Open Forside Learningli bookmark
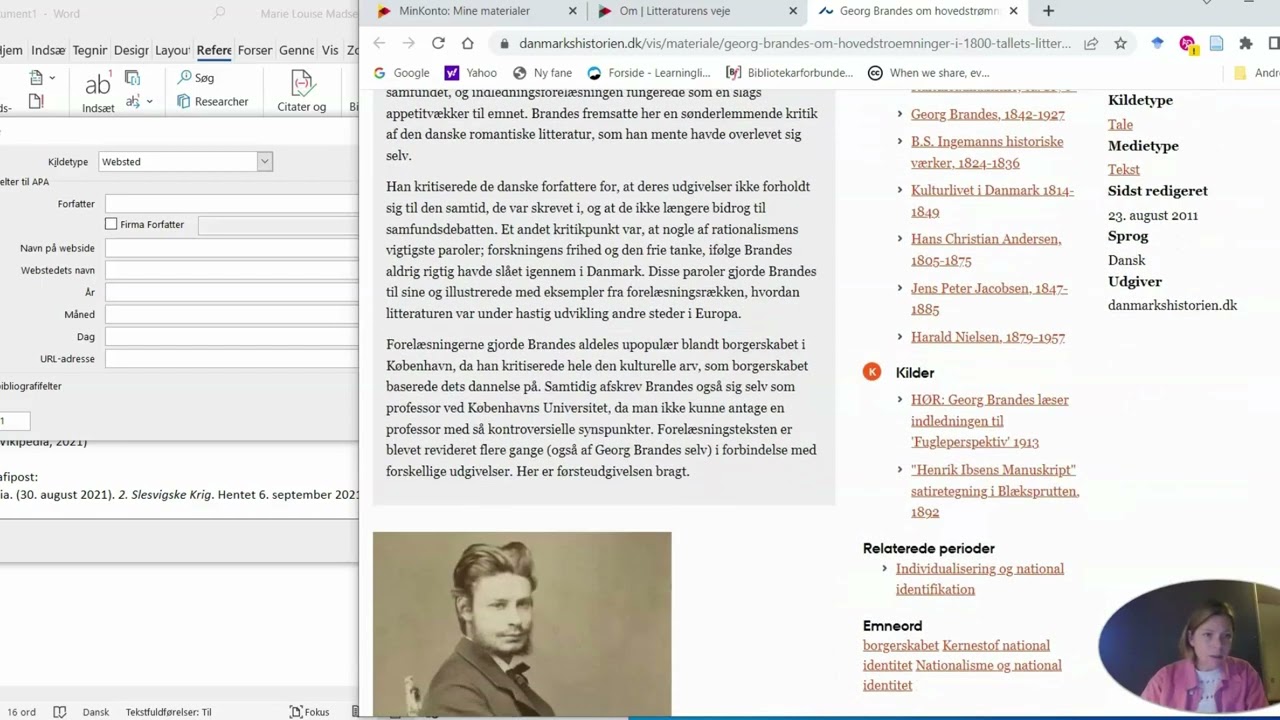The width and height of the screenshot is (1280, 720). (648, 73)
